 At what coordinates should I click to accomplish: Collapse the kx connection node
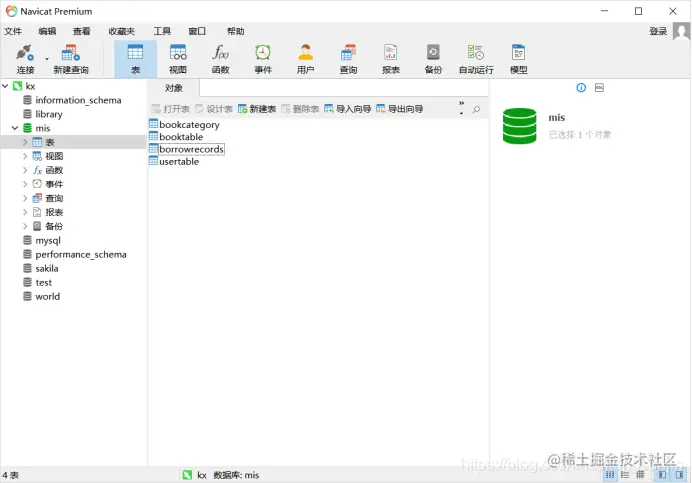5,86
